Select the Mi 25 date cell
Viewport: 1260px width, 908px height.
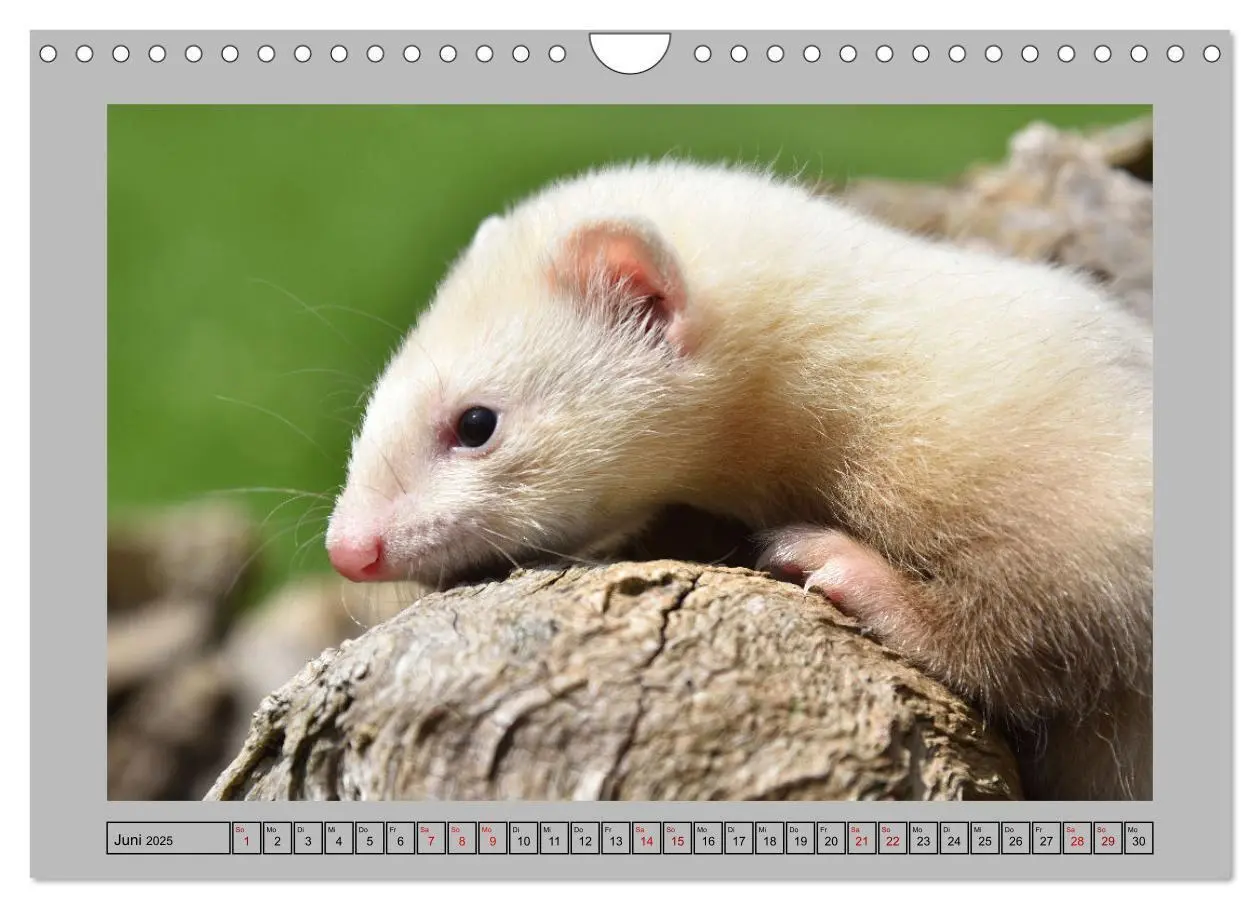point(985,838)
